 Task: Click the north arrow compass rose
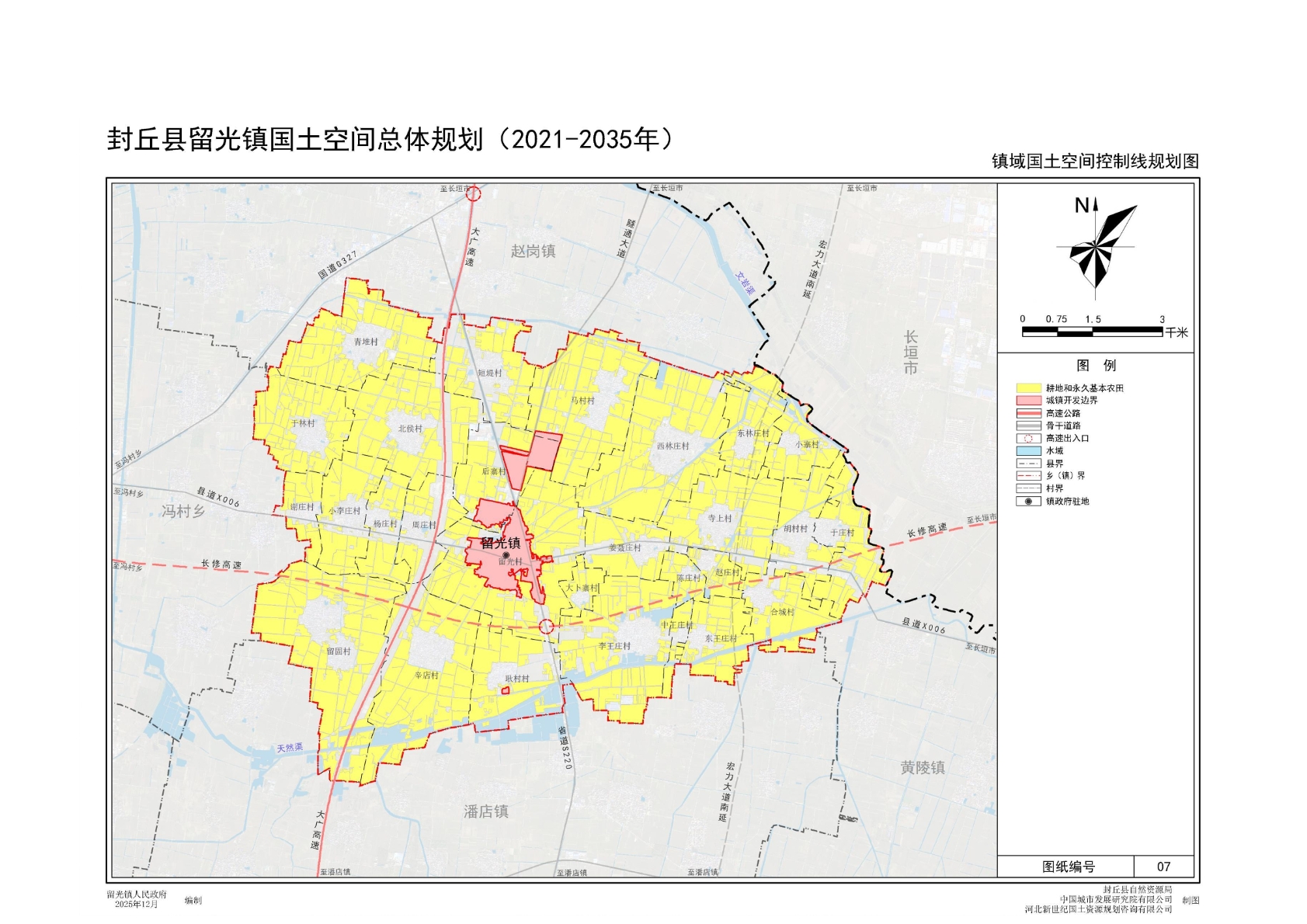click(1097, 248)
